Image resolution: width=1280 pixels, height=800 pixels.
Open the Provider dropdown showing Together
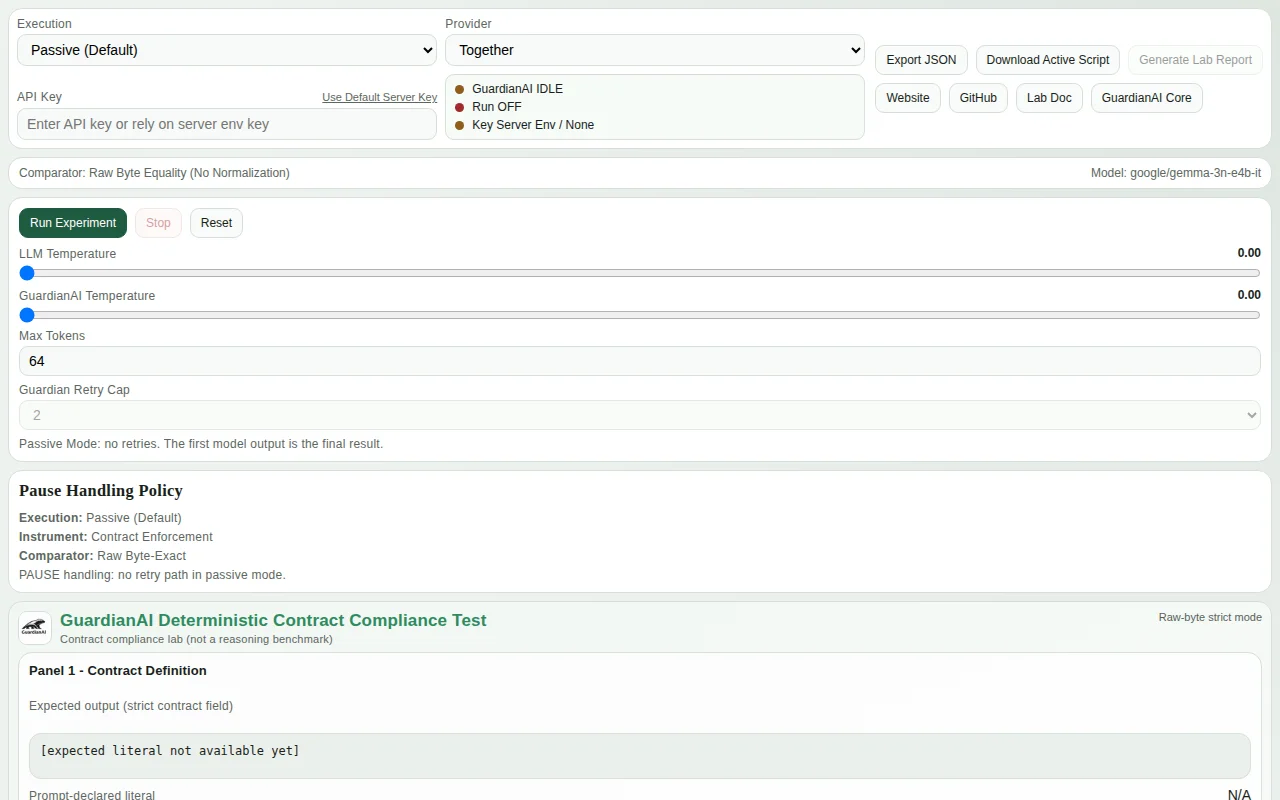[655, 50]
